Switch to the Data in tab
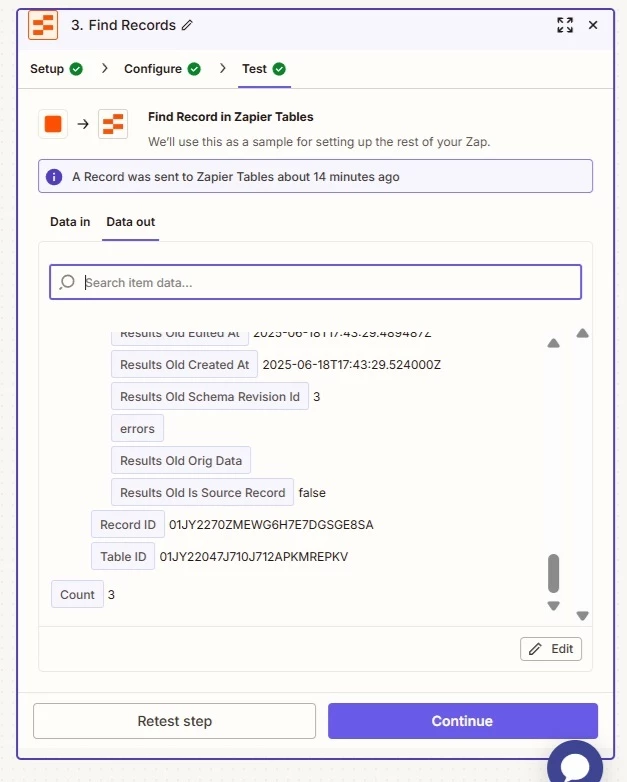The image size is (627, 782). (70, 222)
